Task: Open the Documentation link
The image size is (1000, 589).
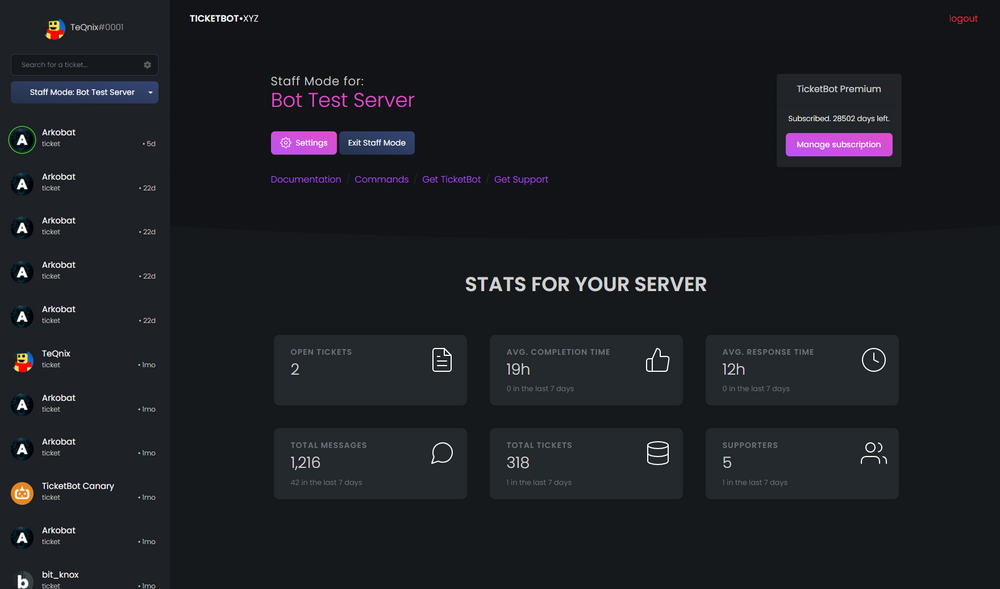Action: pos(305,180)
